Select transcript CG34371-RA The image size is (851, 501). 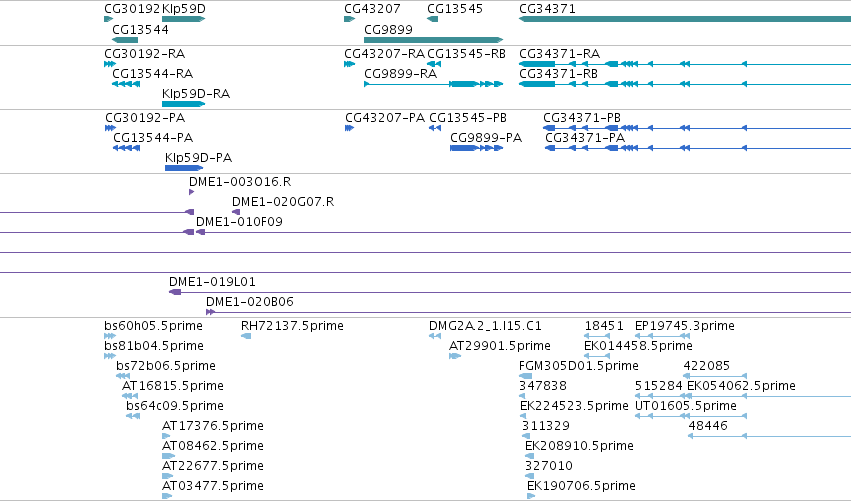pos(685,64)
